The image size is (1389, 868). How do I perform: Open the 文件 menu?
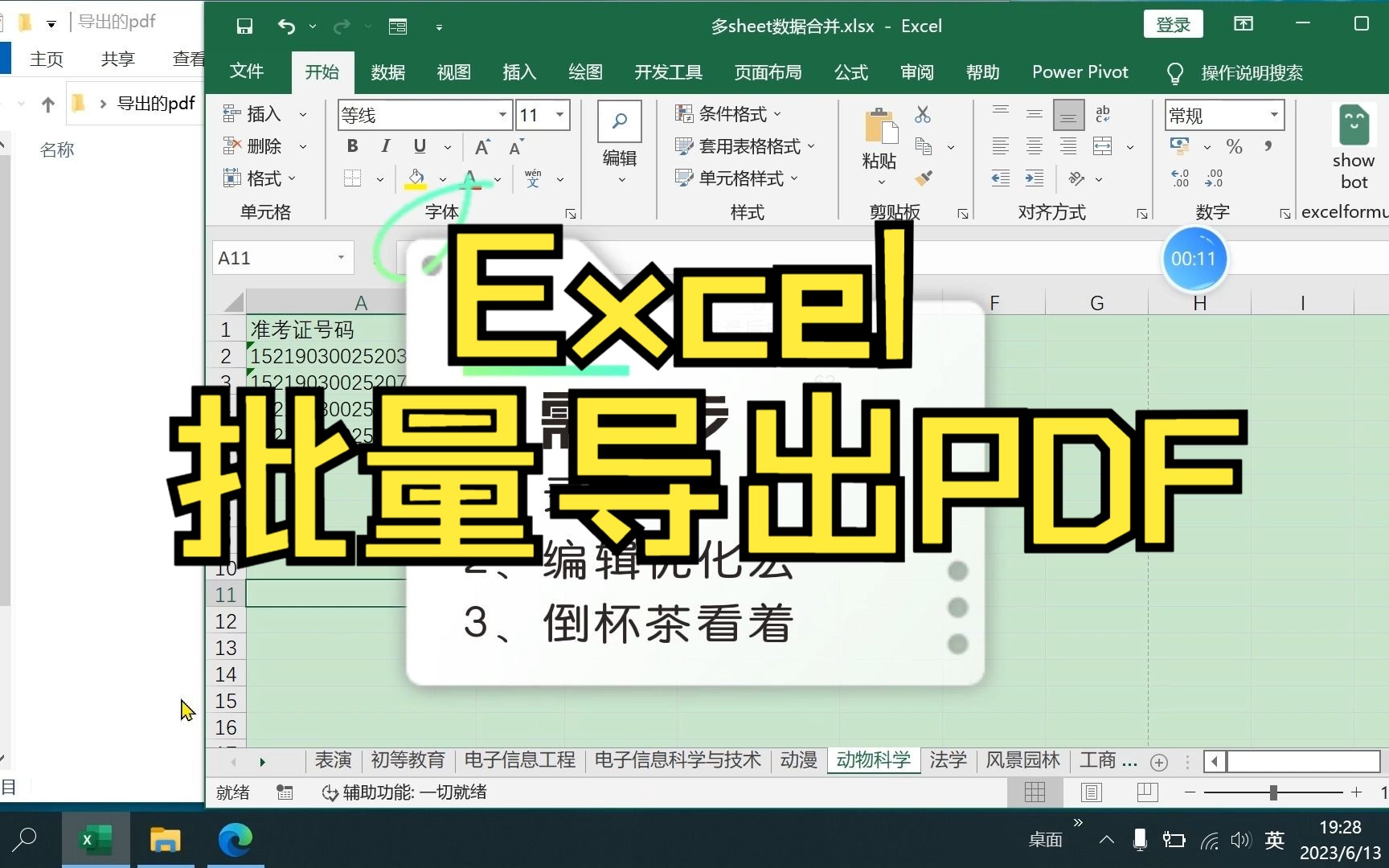point(247,72)
